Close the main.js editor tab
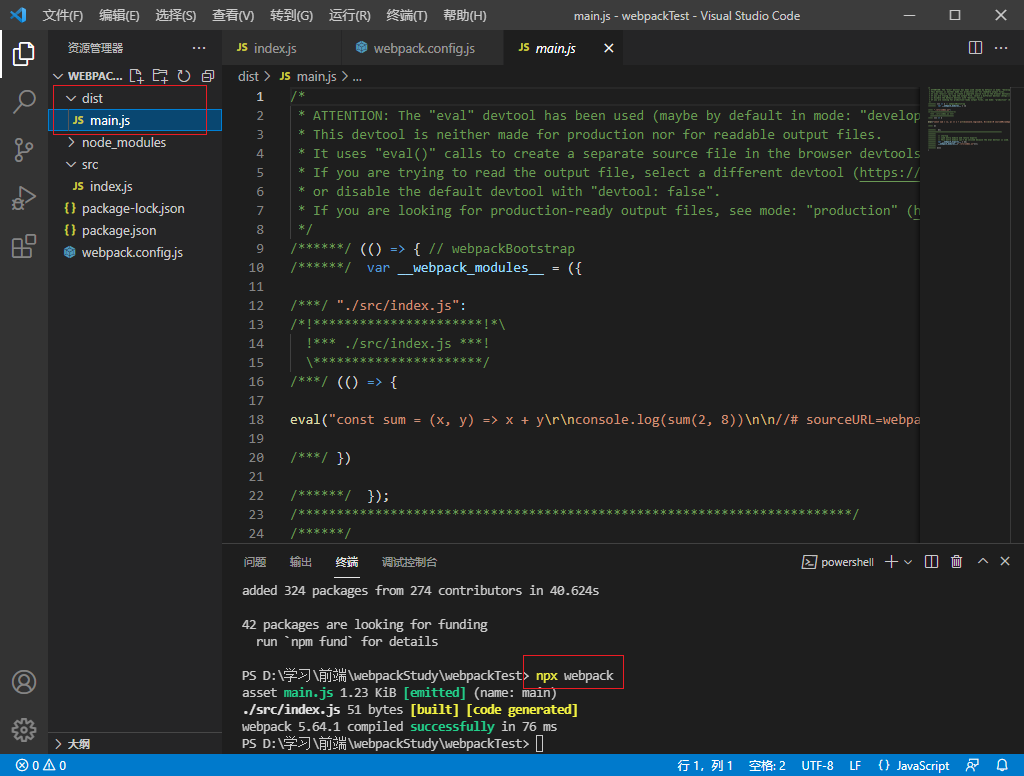Viewport: 1024px width, 776px height. pos(609,48)
